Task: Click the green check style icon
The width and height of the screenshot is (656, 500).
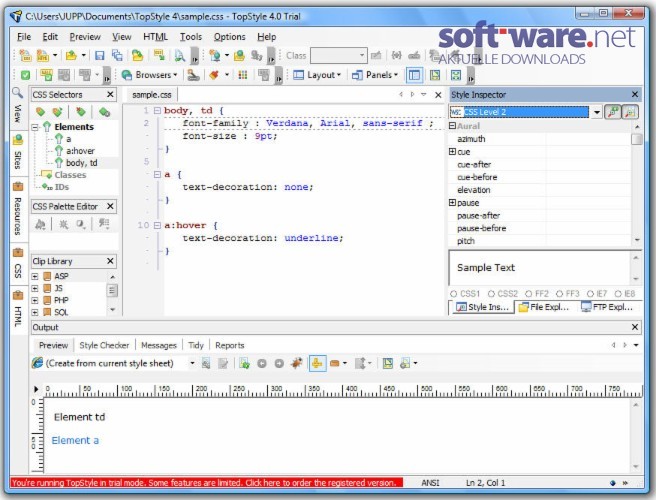Action: click(x=26, y=75)
